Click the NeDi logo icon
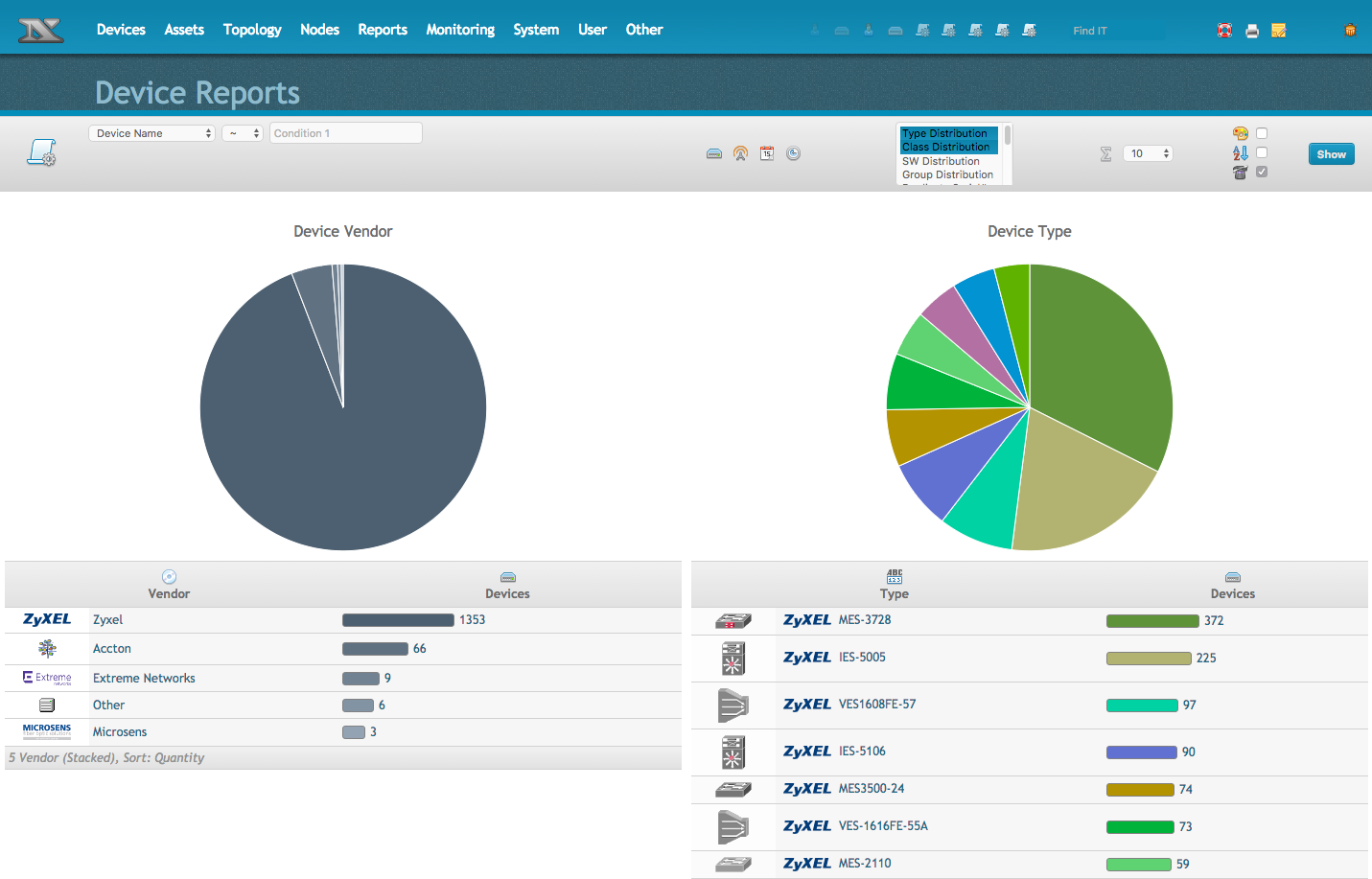Image resolution: width=1372 pixels, height=879 pixels. tap(41, 30)
